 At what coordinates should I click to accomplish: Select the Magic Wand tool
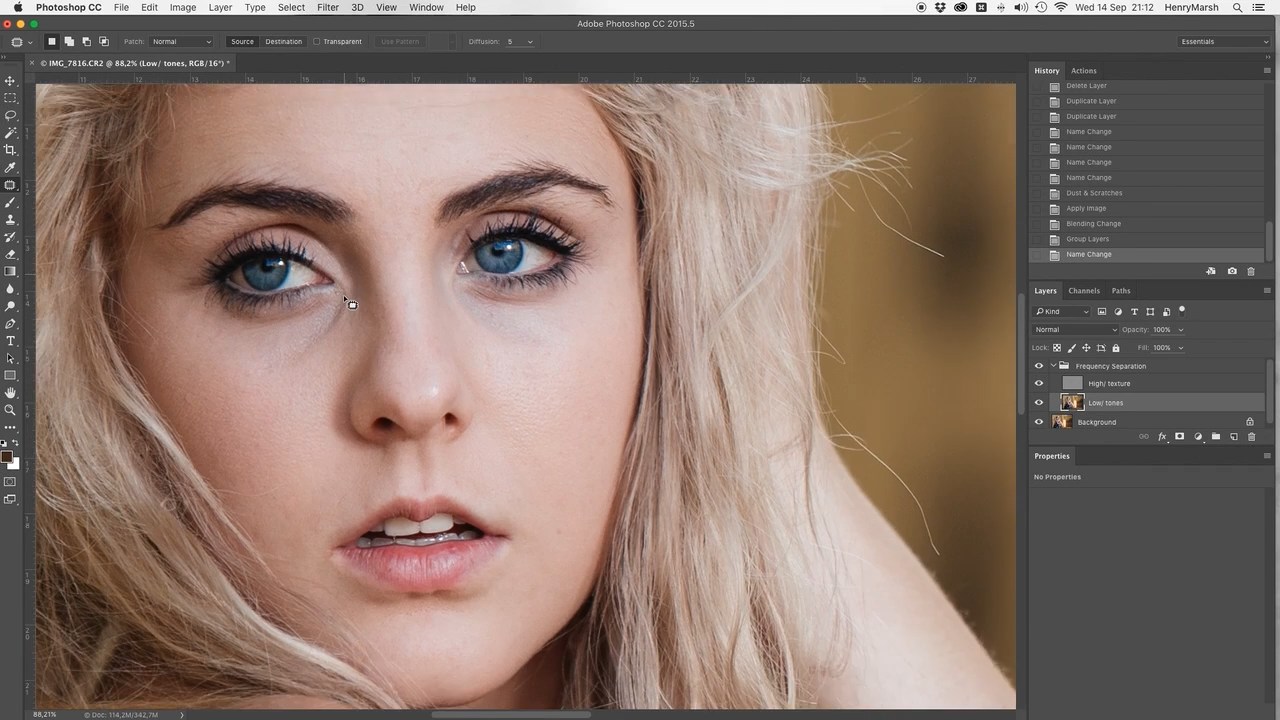pos(11,132)
